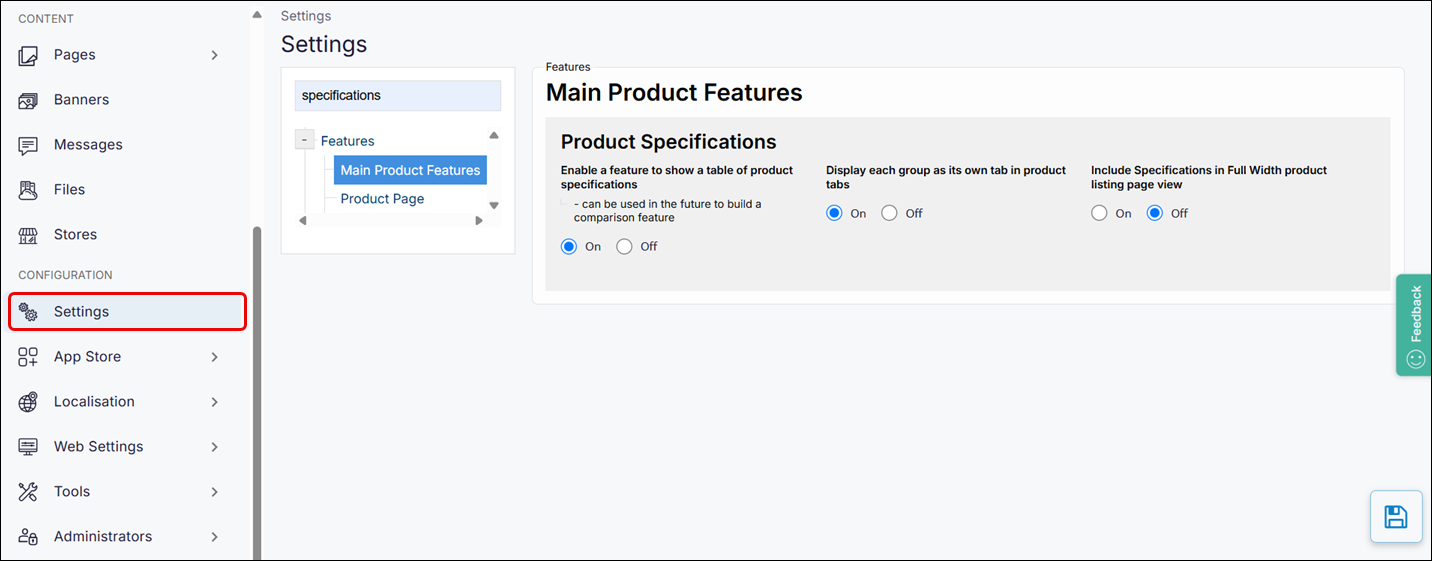Screen dimensions: 1432x561
Task: Enable Specifications in Full Width listing view
Action: 1100,213
